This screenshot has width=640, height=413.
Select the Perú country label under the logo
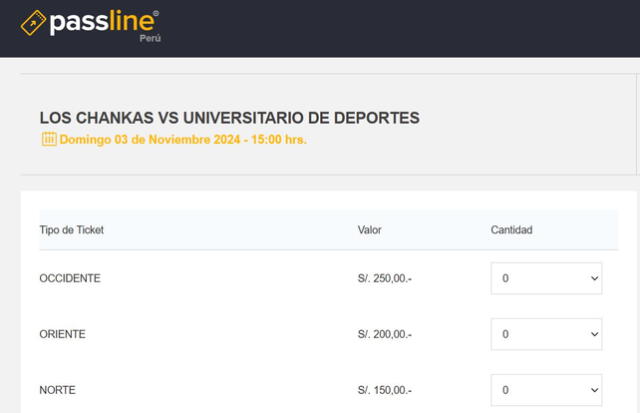click(x=150, y=38)
